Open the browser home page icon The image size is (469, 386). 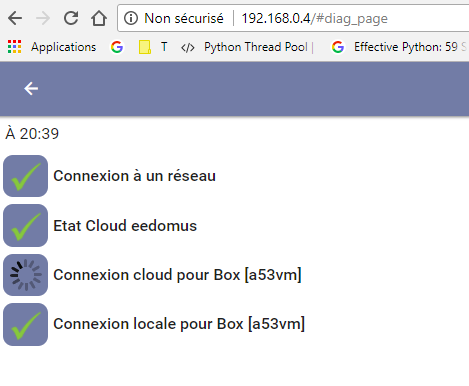coord(99,18)
